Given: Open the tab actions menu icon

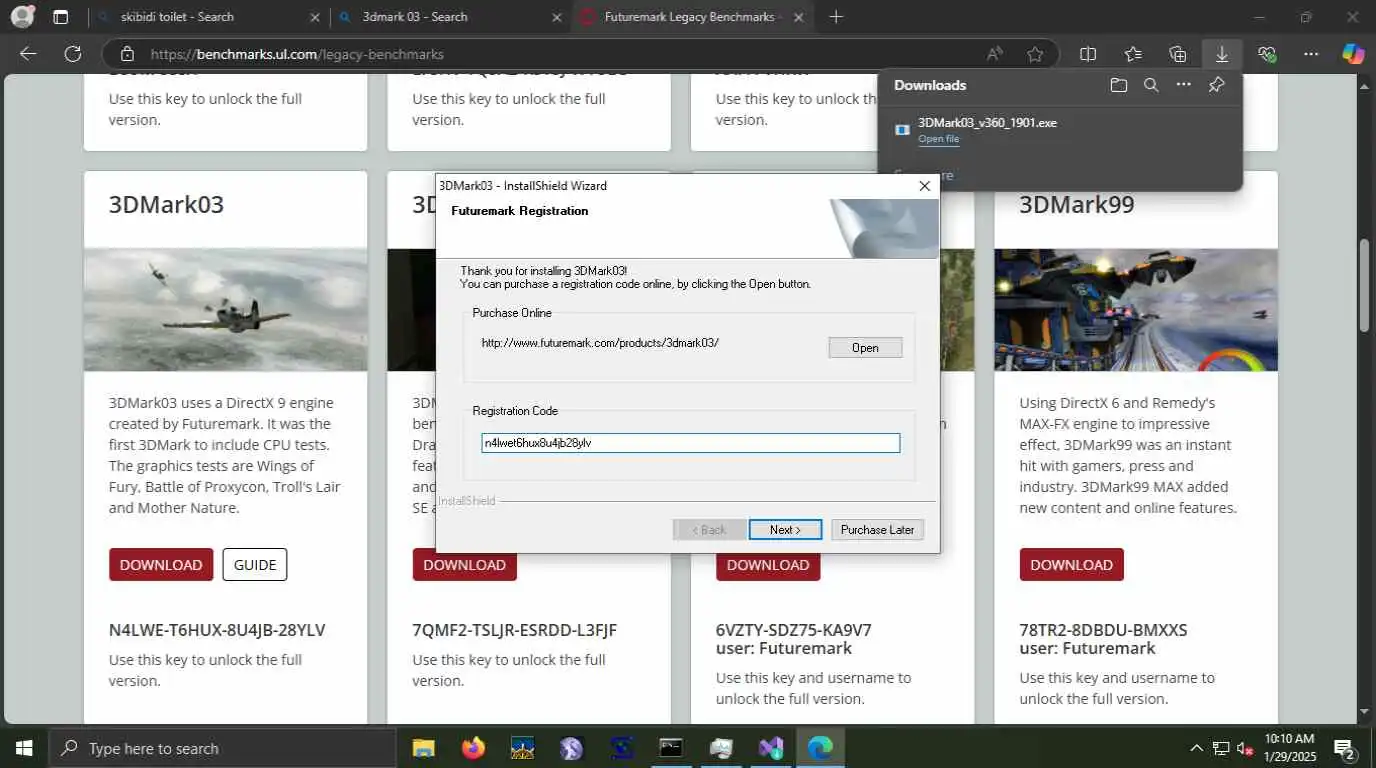Looking at the screenshot, I should [x=61, y=17].
